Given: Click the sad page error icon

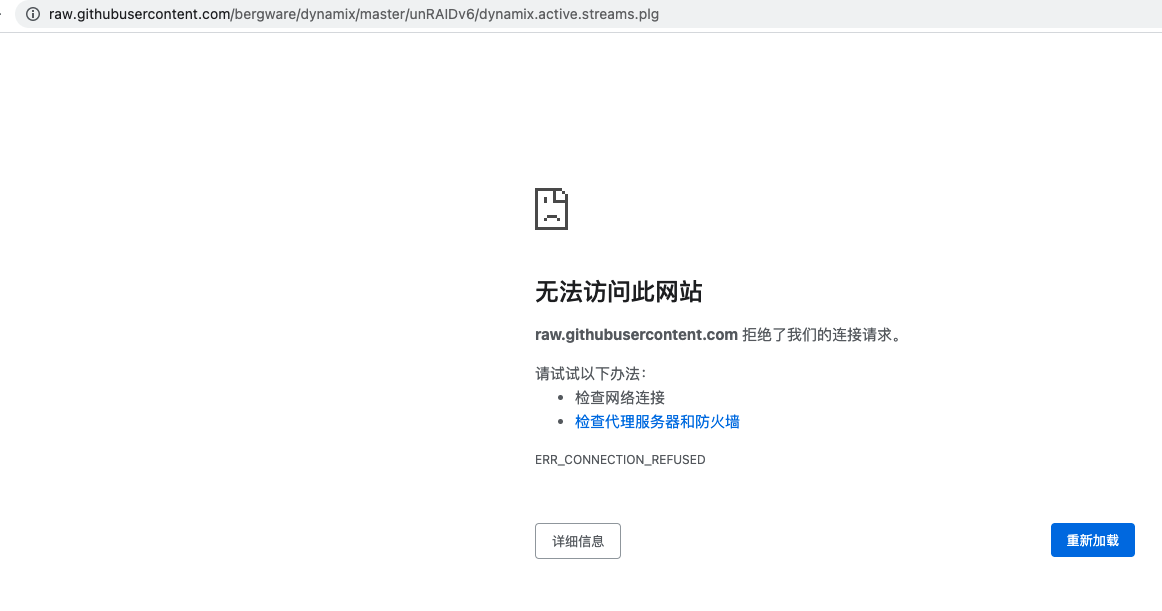Looking at the screenshot, I should pyautogui.click(x=551, y=209).
